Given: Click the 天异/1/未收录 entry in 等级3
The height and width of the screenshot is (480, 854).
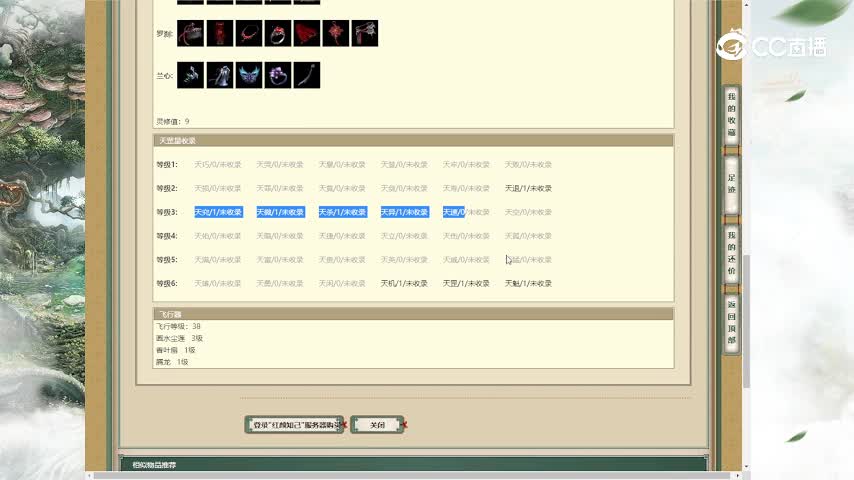Looking at the screenshot, I should [405, 212].
